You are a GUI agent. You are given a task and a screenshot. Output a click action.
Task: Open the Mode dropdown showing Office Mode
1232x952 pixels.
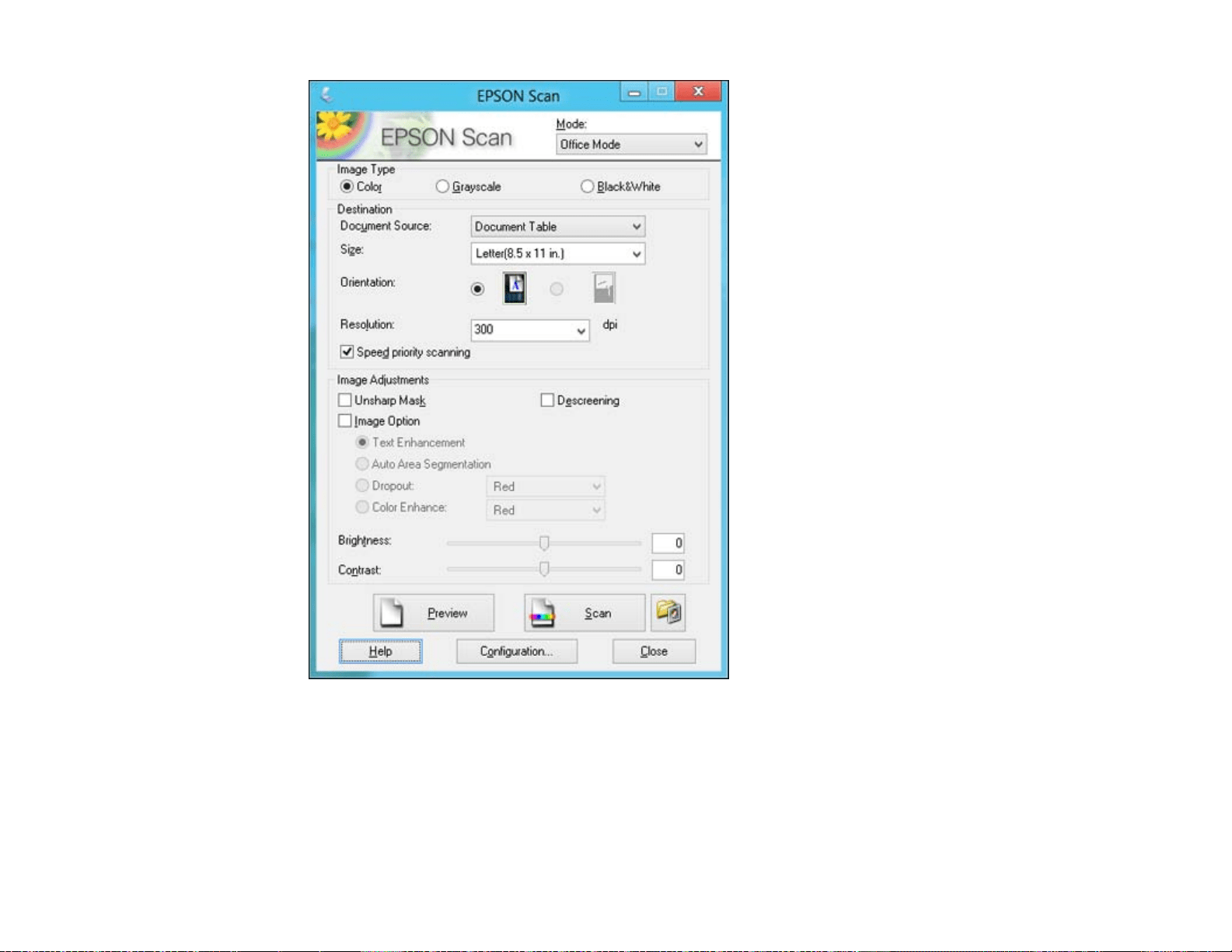click(631, 145)
